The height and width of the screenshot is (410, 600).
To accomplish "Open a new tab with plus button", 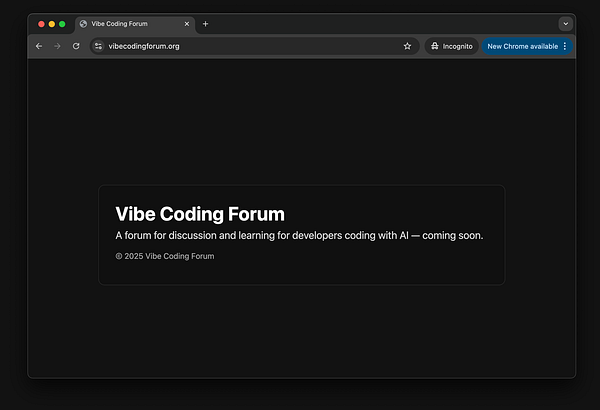I will pos(205,24).
